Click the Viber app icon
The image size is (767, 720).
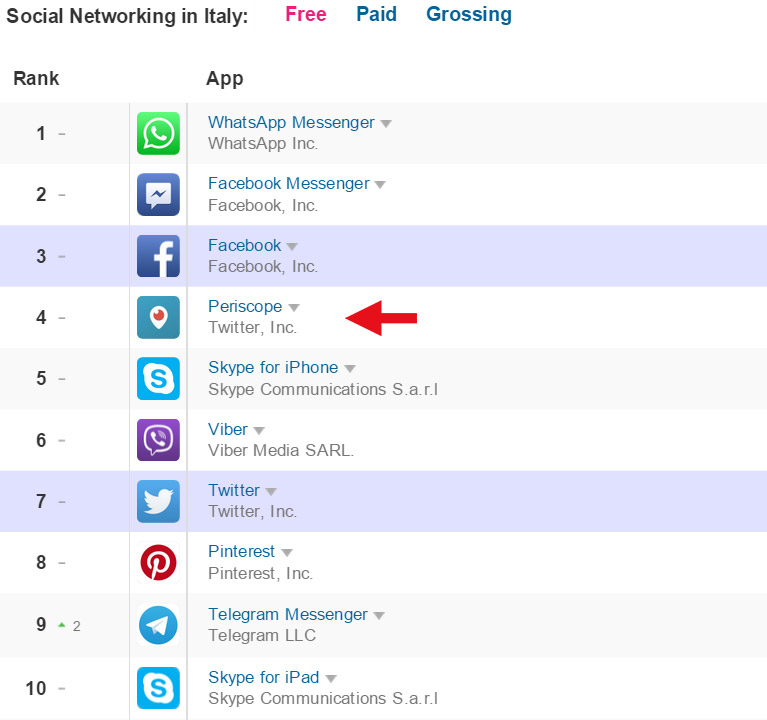pyautogui.click(x=158, y=440)
